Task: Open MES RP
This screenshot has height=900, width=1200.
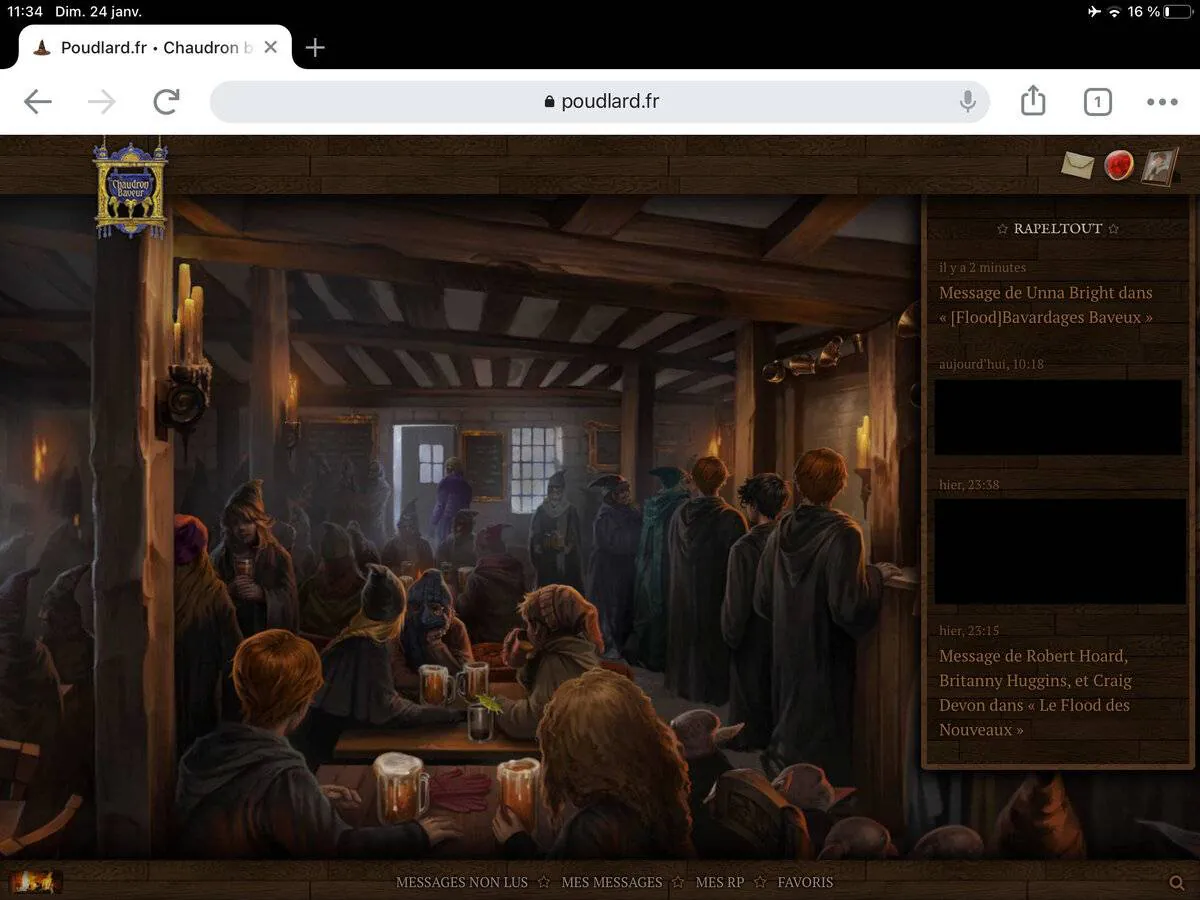Action: tap(720, 882)
